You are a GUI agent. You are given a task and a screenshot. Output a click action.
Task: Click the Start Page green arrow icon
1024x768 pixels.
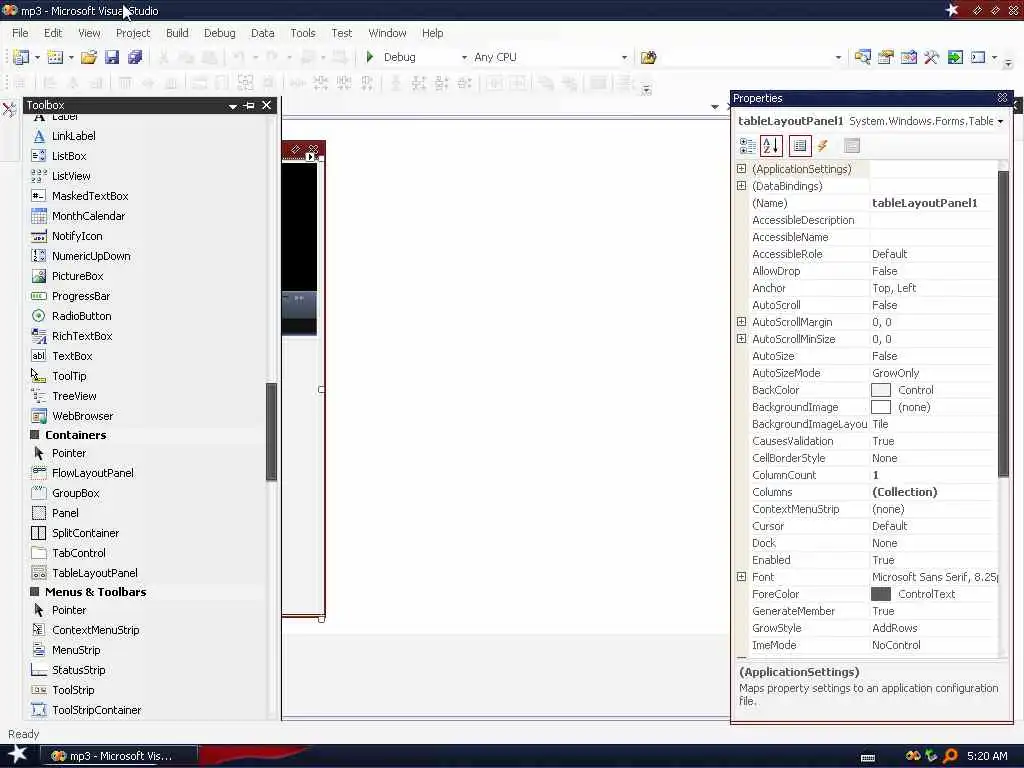point(955,57)
